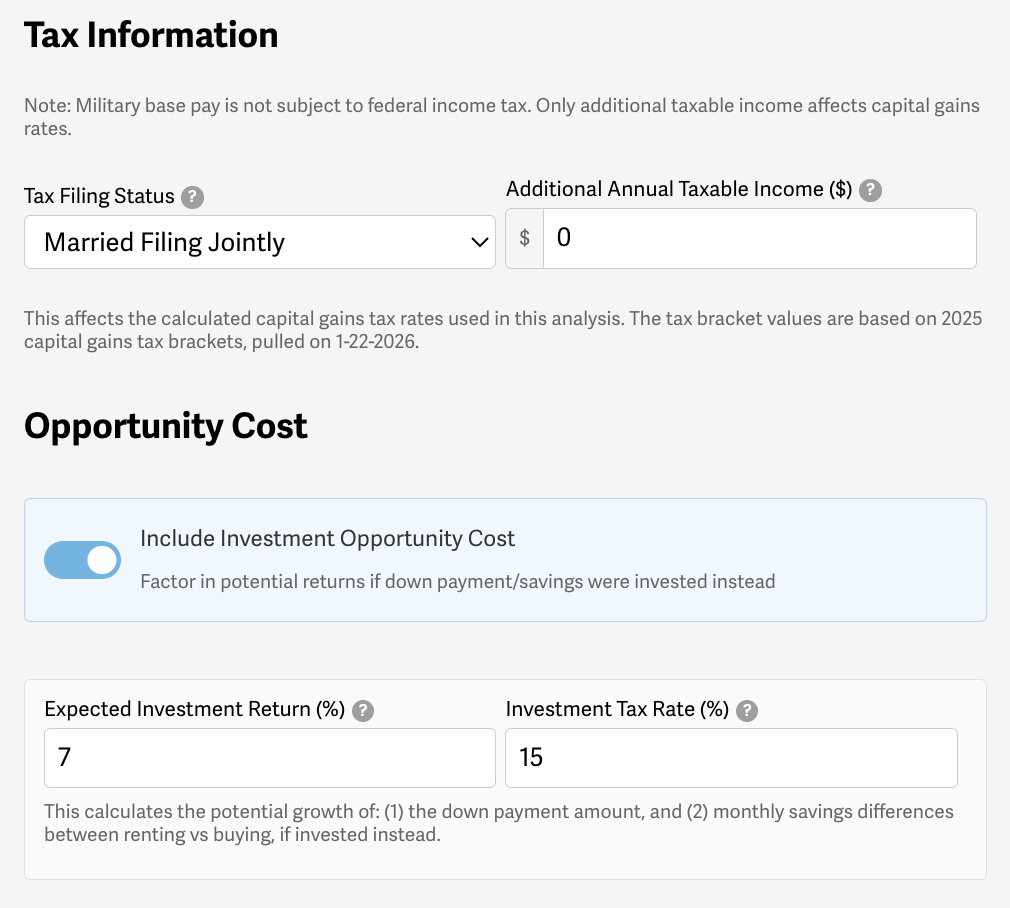
Task: Click the Include Investment Opportunity Cost label text
Action: point(327,539)
